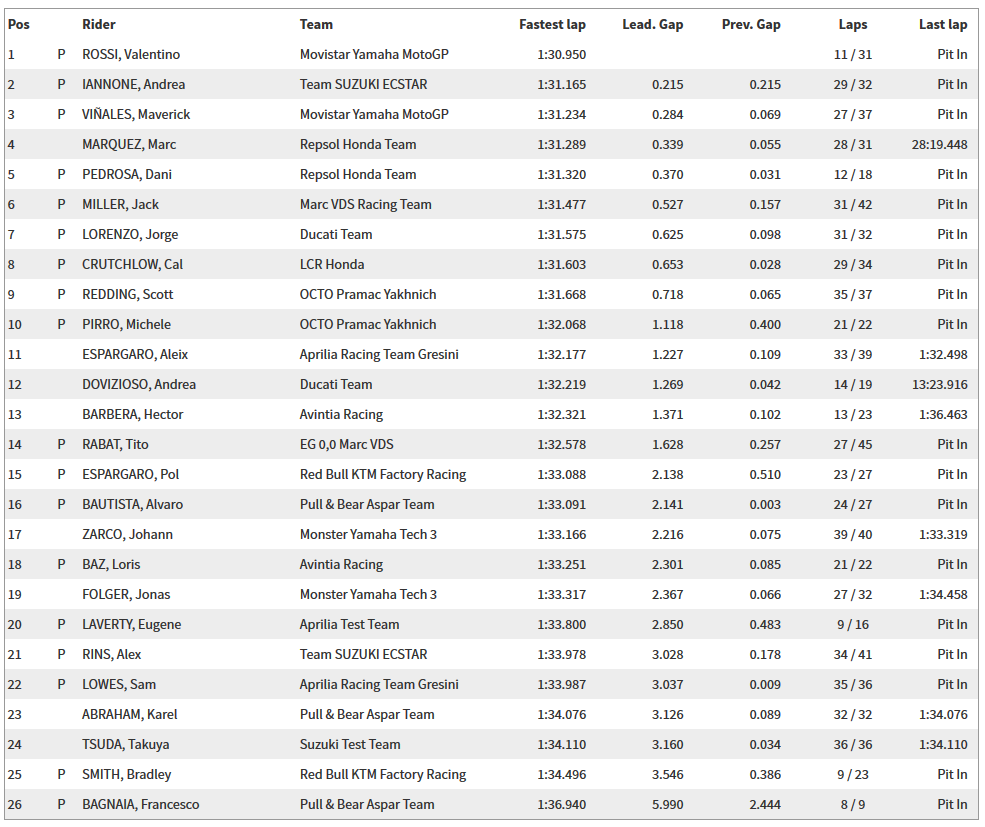This screenshot has width=985, height=827.
Task: Click Rossi's fastest lap time 1:30.950
Action: 561,54
